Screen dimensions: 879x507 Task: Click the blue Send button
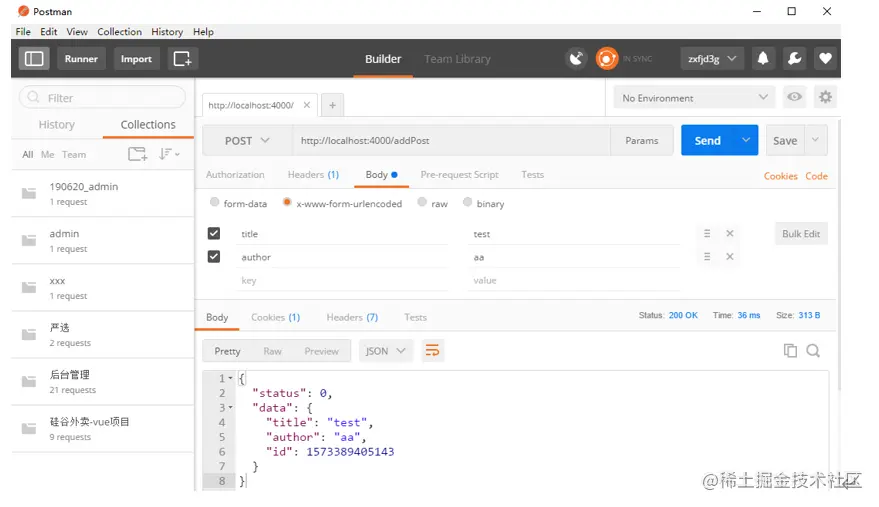click(x=707, y=140)
